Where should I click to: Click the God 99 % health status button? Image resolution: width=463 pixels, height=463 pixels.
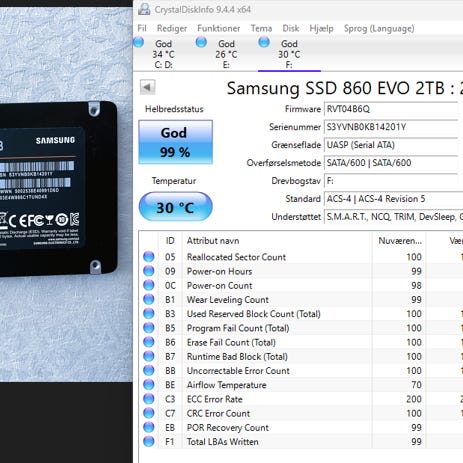pyautogui.click(x=176, y=142)
